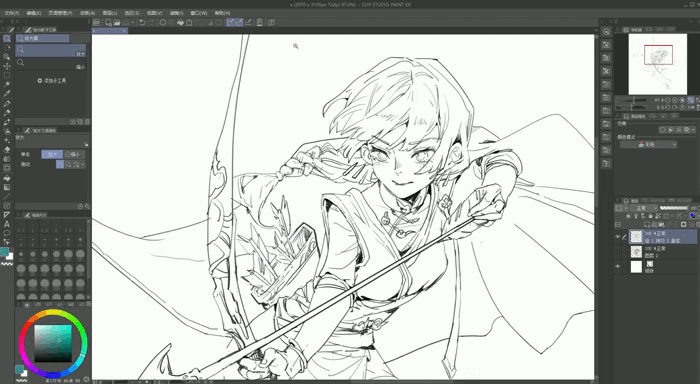Screen dimensions: 700x384
Task: Select the Move layer tool
Action: coord(7,66)
